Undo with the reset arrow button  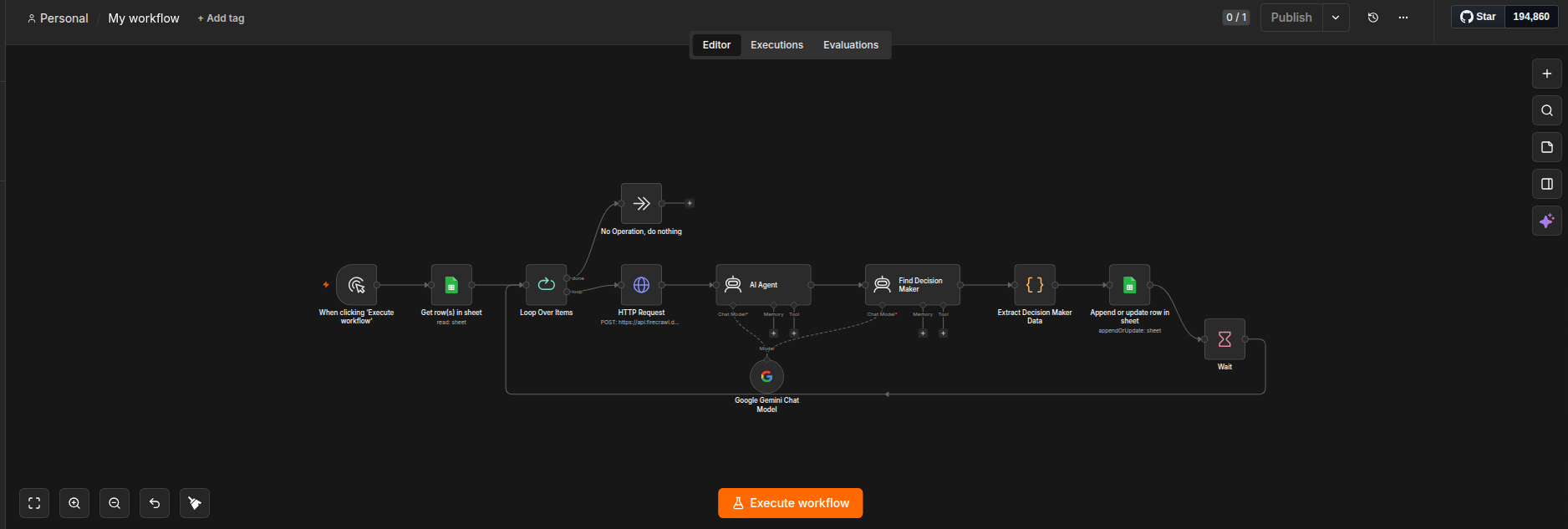155,503
